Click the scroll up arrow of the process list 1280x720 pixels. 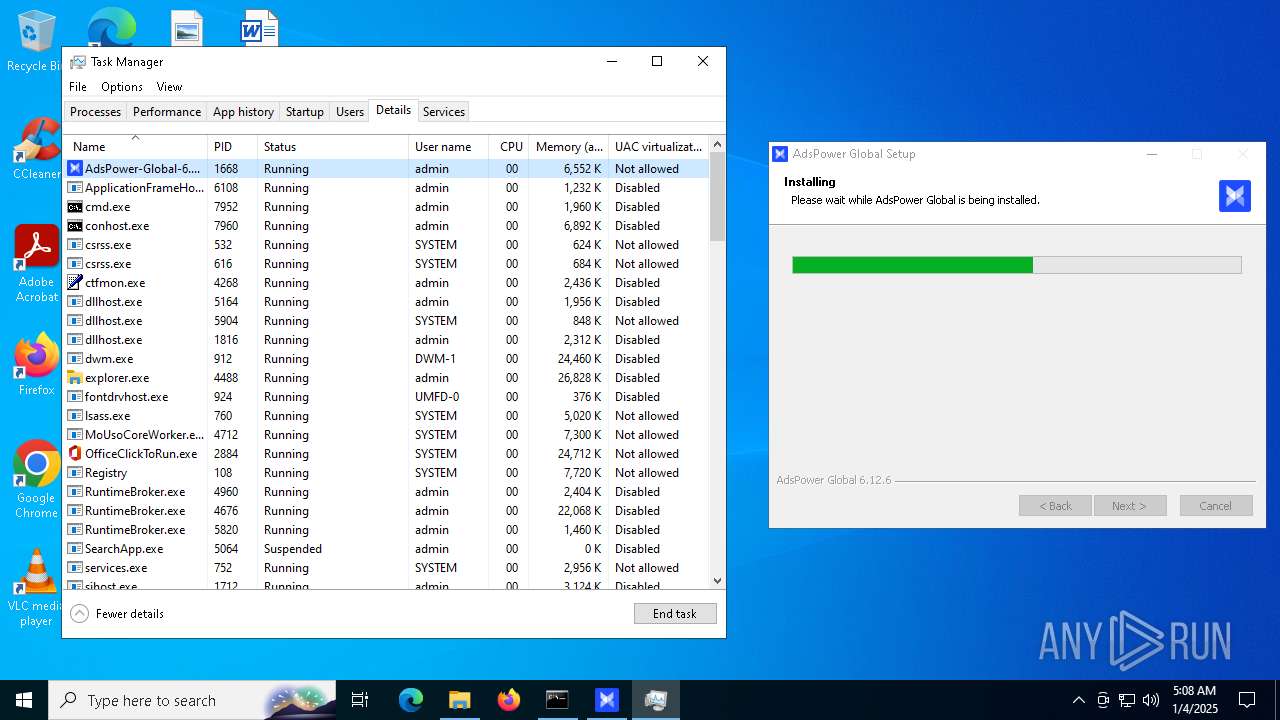(717, 145)
